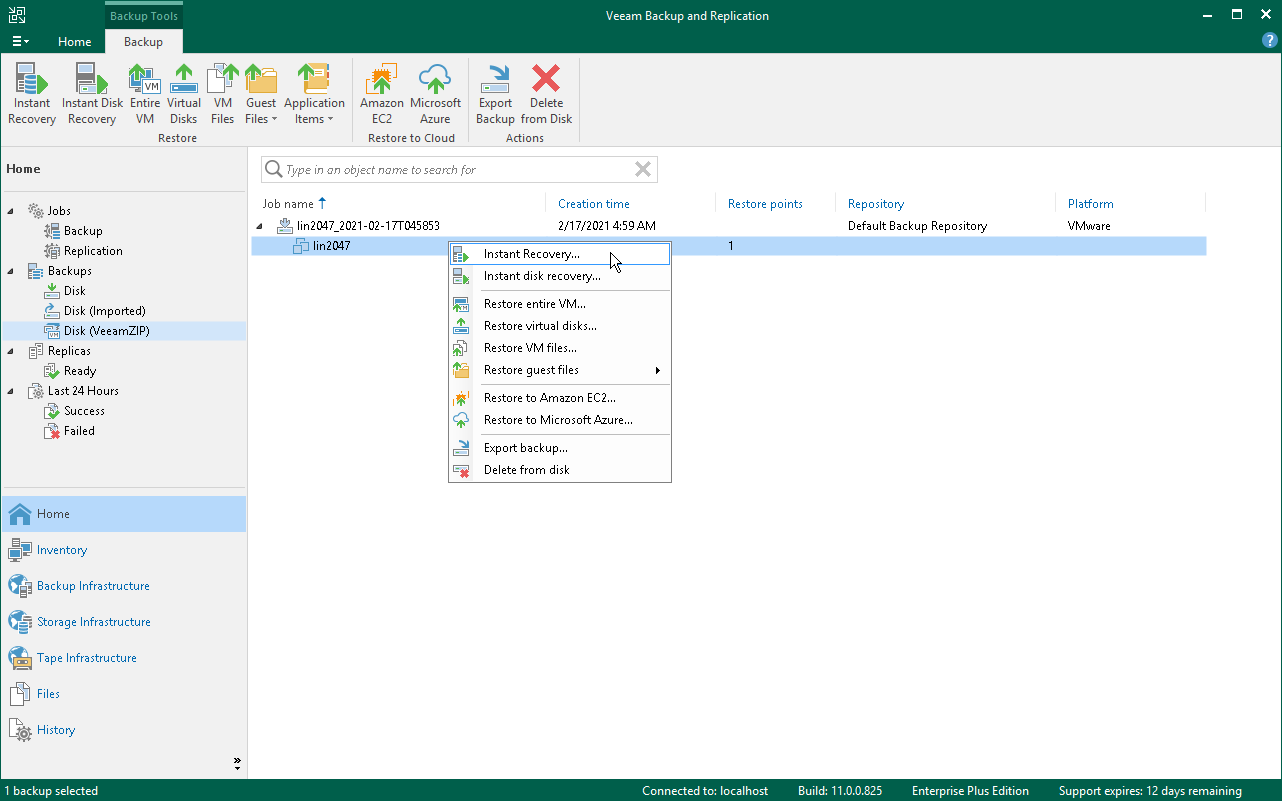1282x801 pixels.
Task: Collapse the lin2047_2021-02-17T045853 job row
Action: [261, 226]
